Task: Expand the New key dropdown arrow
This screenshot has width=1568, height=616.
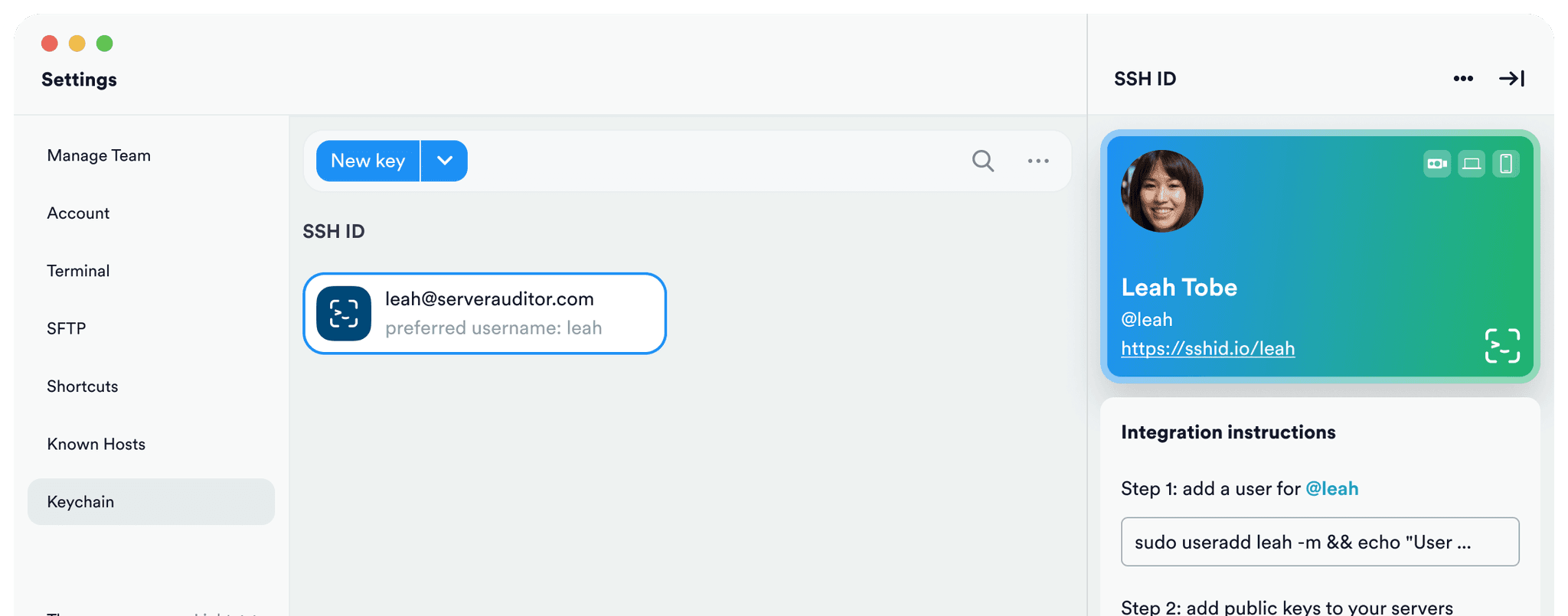Action: 444,161
